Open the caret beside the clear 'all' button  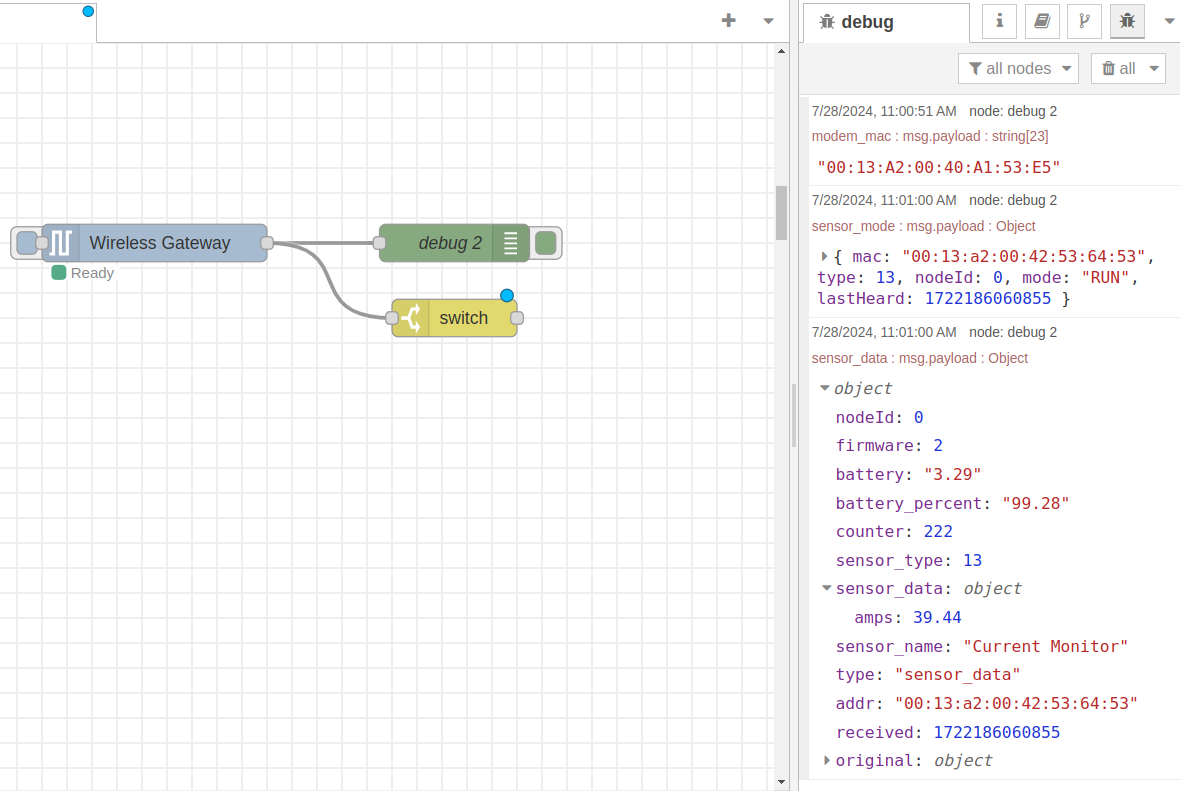pyautogui.click(x=1154, y=68)
